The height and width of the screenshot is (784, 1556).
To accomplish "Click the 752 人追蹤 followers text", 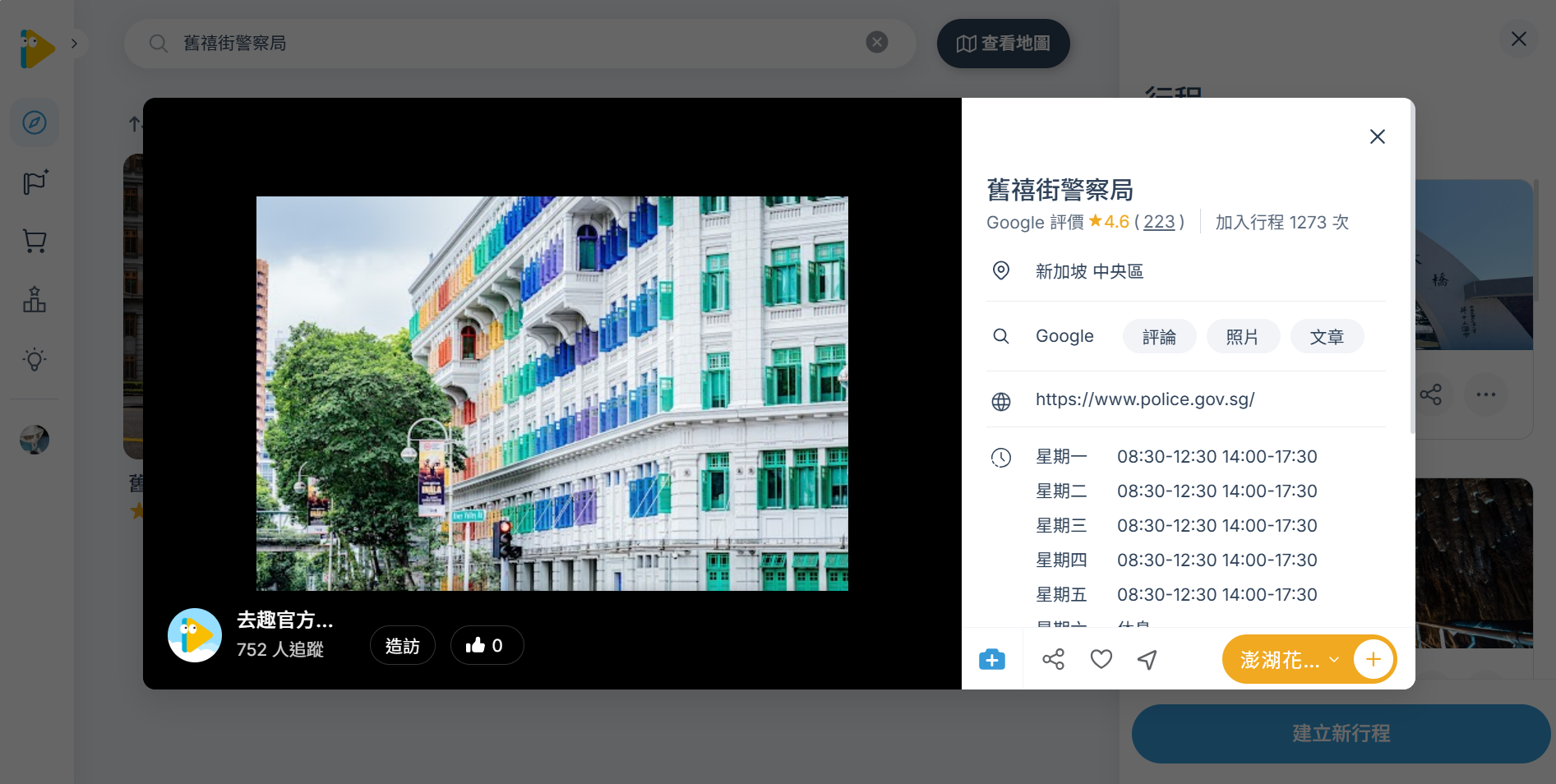I will (x=280, y=649).
